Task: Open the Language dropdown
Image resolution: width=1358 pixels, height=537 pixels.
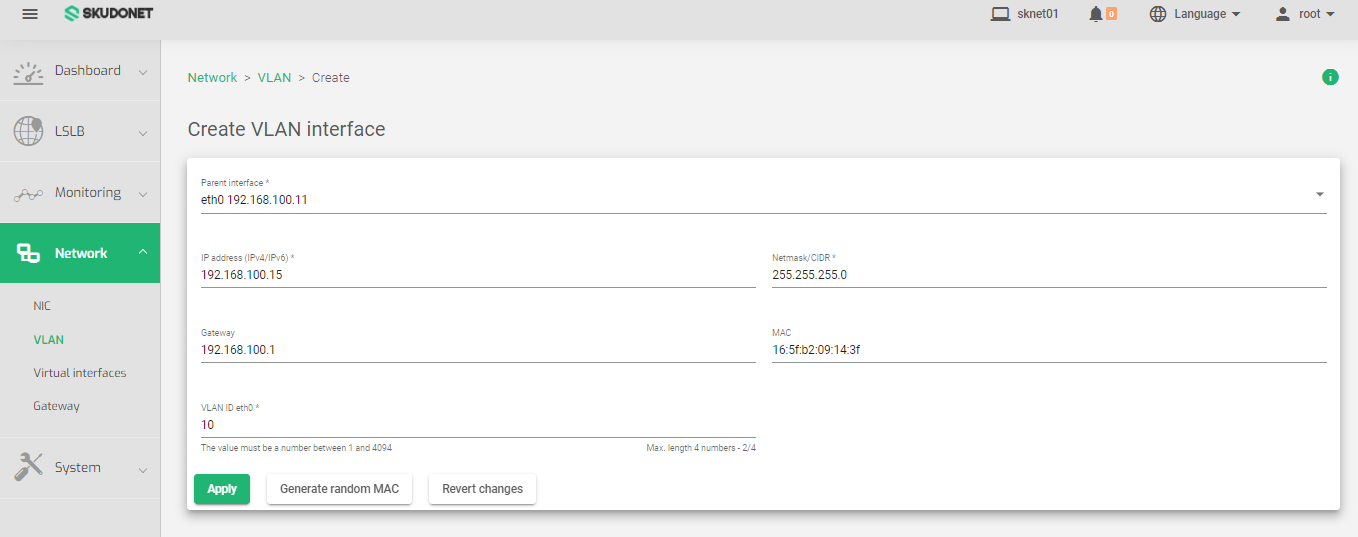Action: pos(1195,14)
